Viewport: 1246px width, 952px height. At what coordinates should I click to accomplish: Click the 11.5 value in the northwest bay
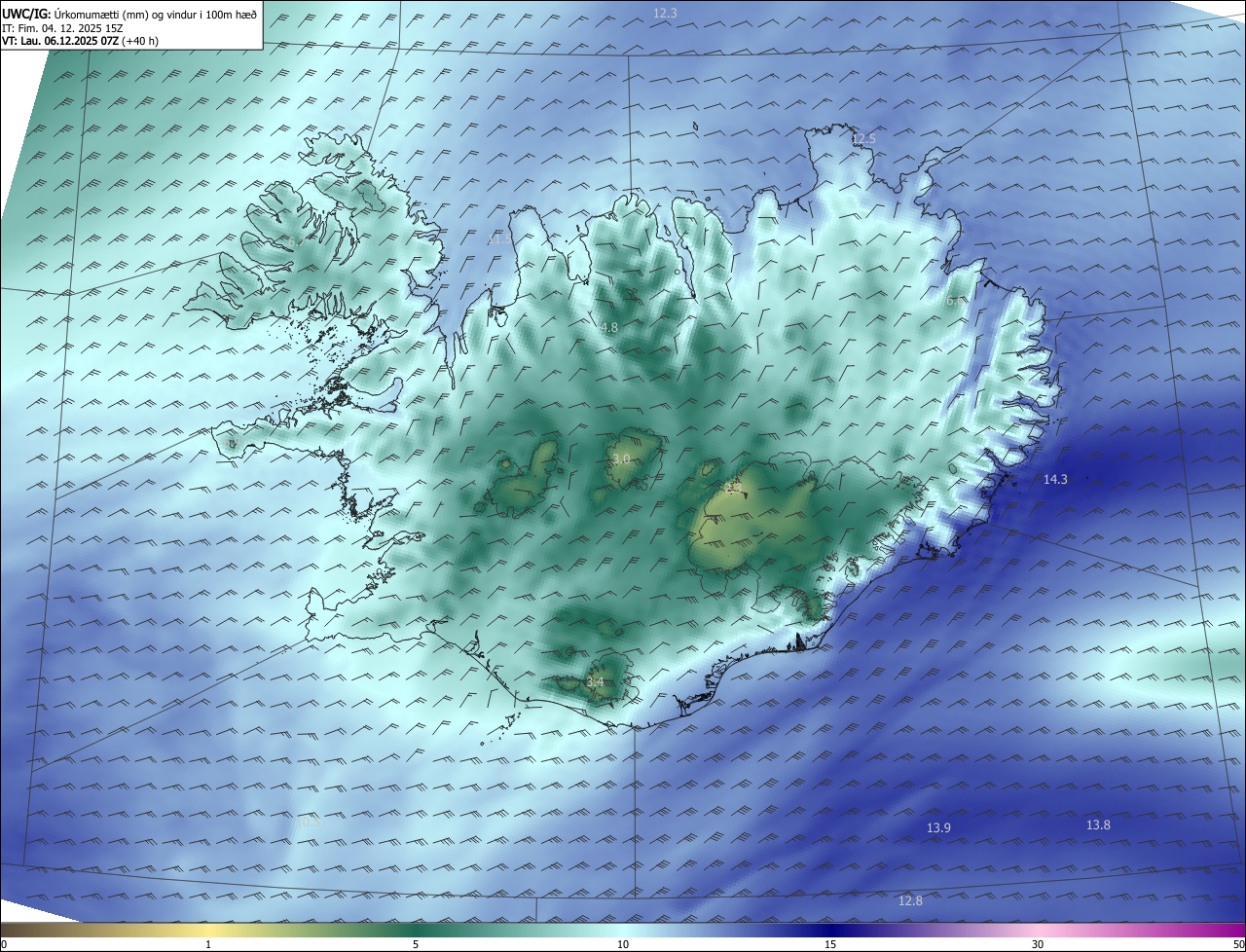499,238
